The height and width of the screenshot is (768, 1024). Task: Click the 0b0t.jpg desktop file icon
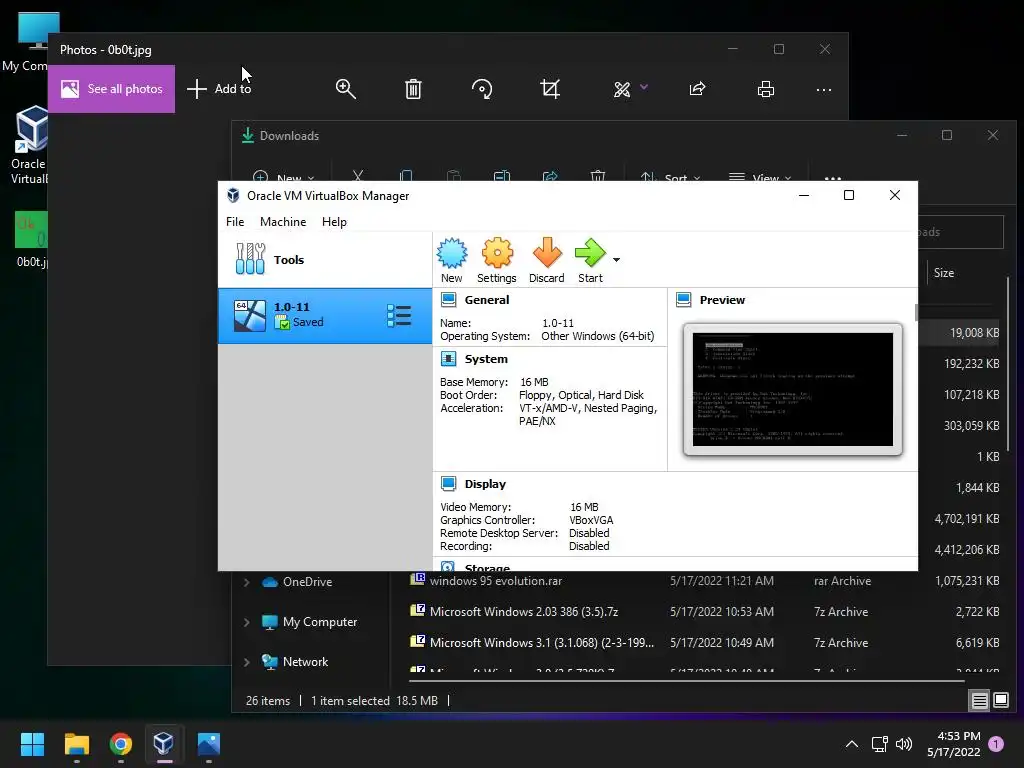coord(30,239)
